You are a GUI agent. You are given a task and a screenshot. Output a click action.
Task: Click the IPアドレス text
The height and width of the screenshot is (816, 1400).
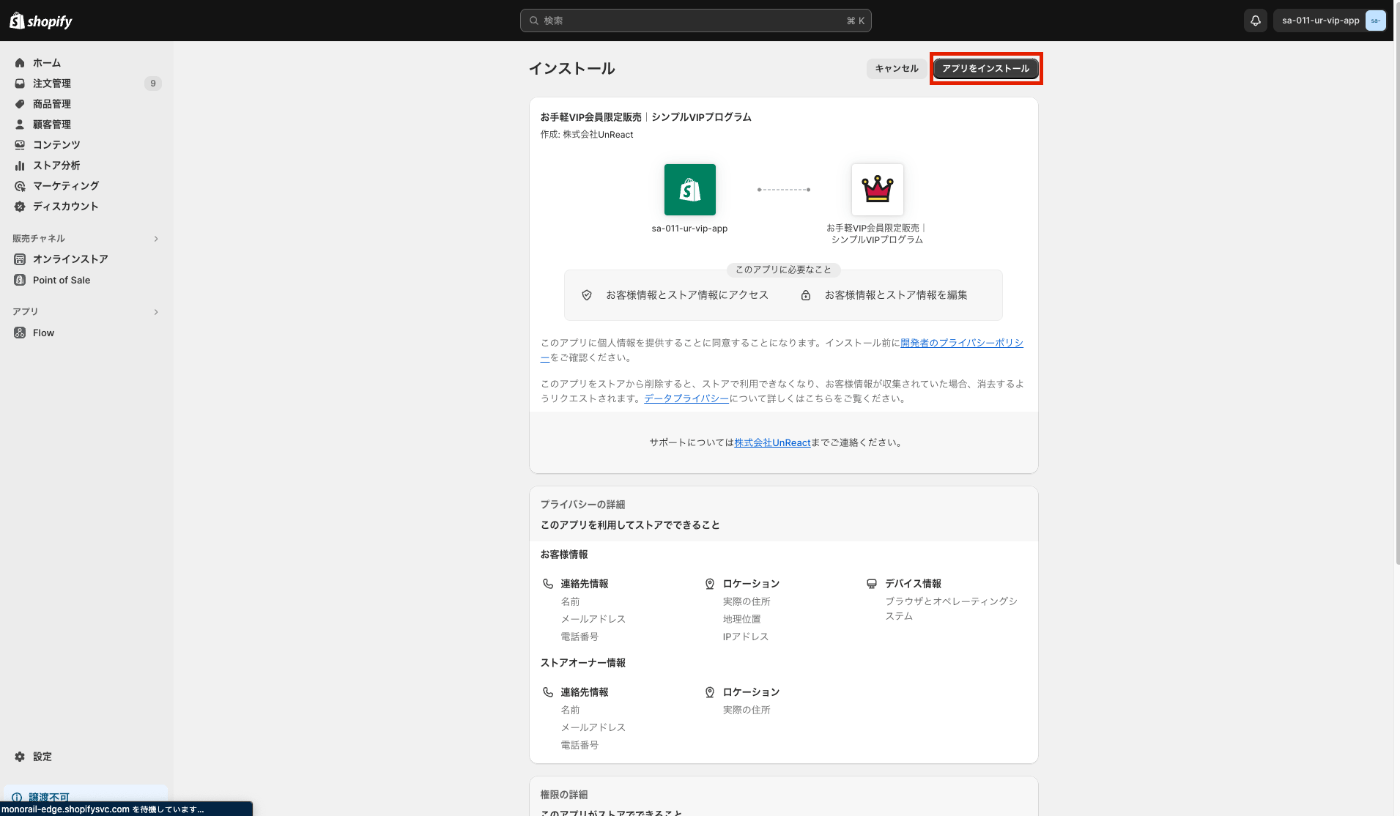click(x=746, y=637)
